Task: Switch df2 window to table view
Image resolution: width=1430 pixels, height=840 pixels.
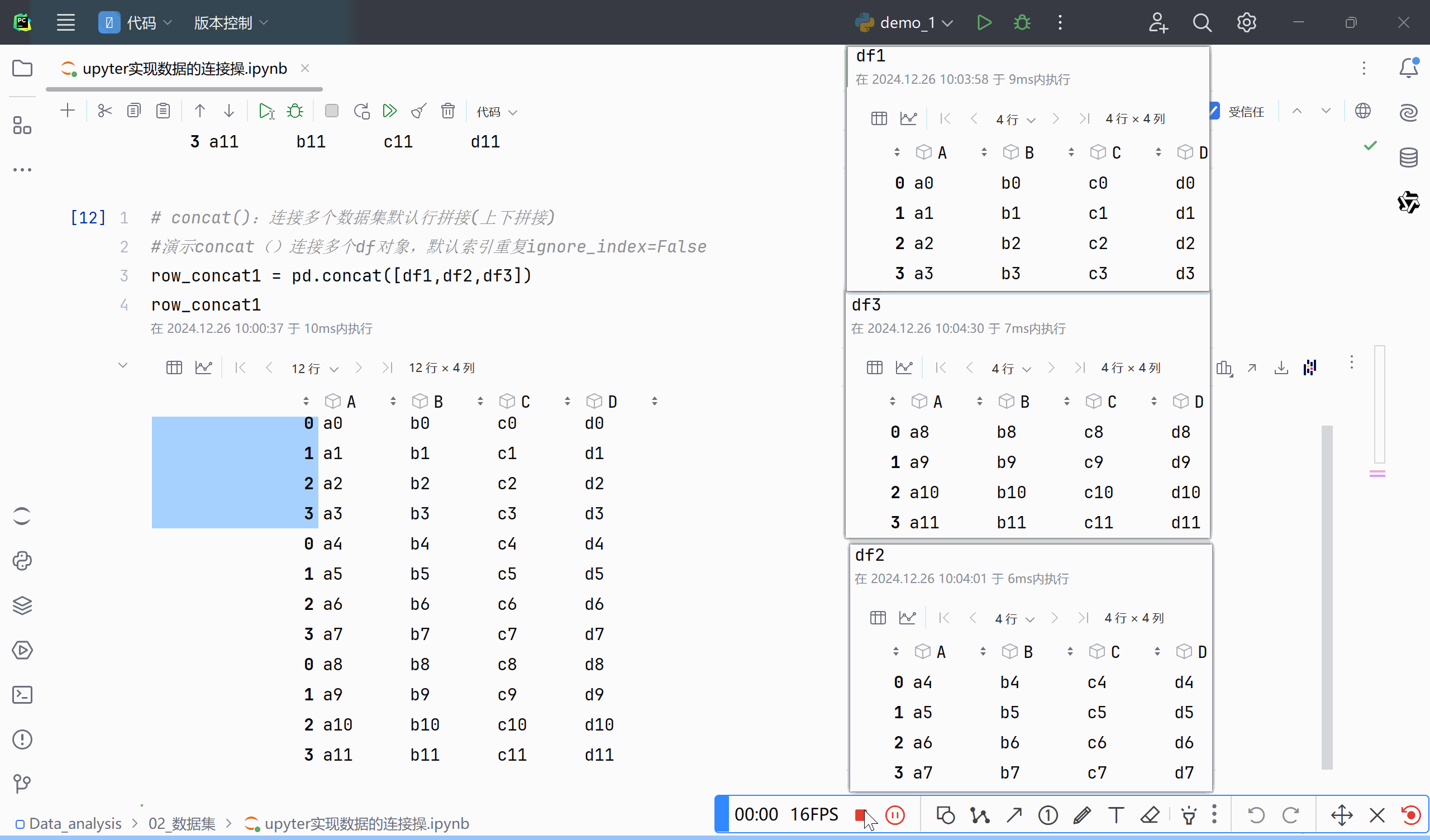Action: click(878, 618)
